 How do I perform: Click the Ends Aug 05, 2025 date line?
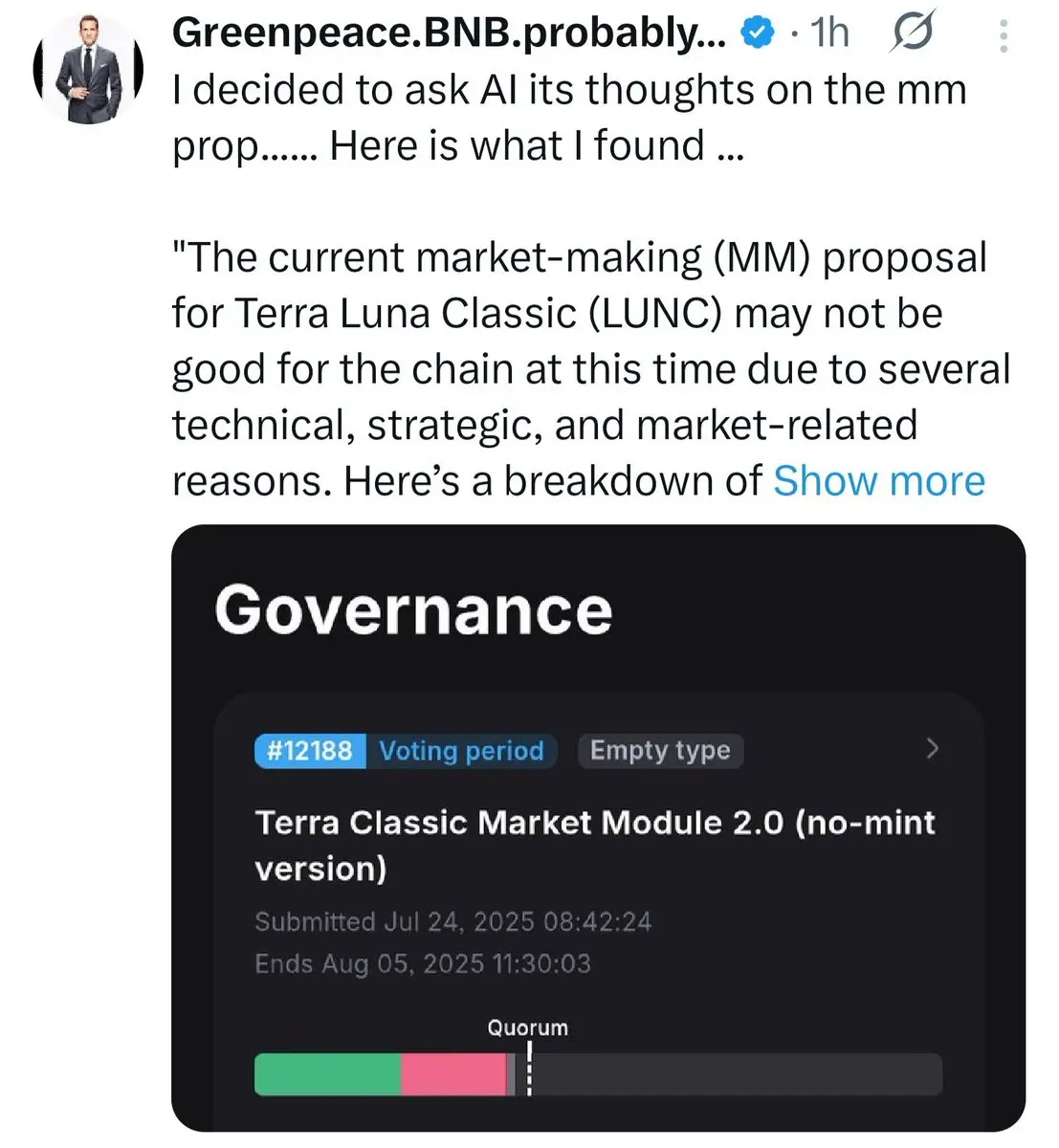423,963
